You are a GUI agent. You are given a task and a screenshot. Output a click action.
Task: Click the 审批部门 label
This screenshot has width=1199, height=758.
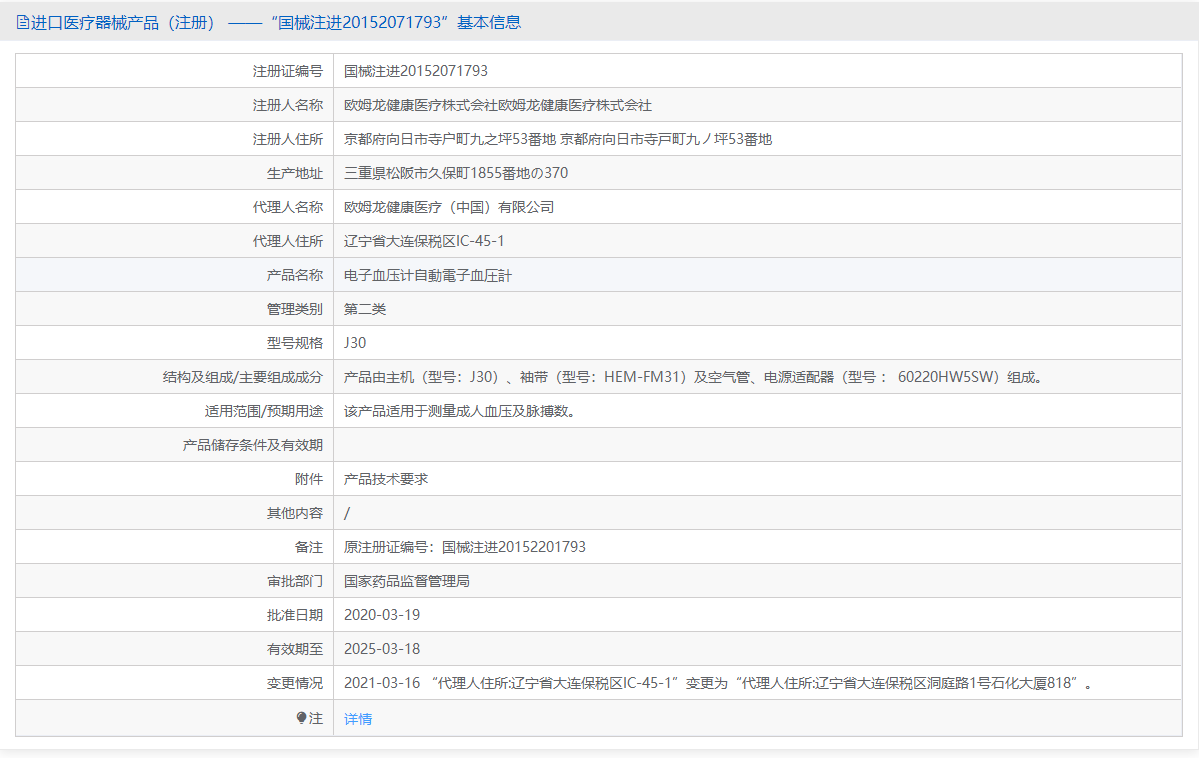294,581
